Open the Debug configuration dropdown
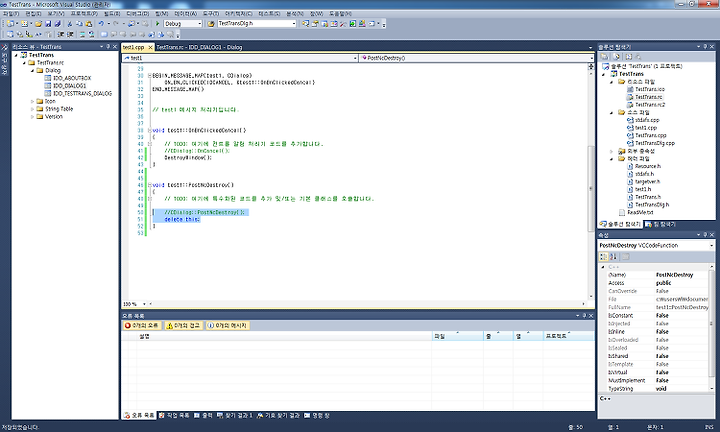The width and height of the screenshot is (720, 432). [199, 23]
